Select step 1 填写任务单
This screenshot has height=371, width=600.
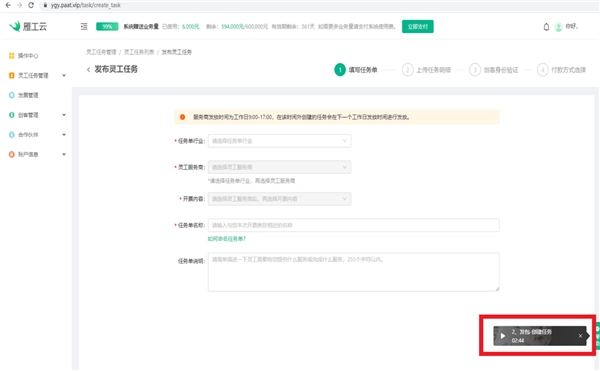click(x=355, y=70)
